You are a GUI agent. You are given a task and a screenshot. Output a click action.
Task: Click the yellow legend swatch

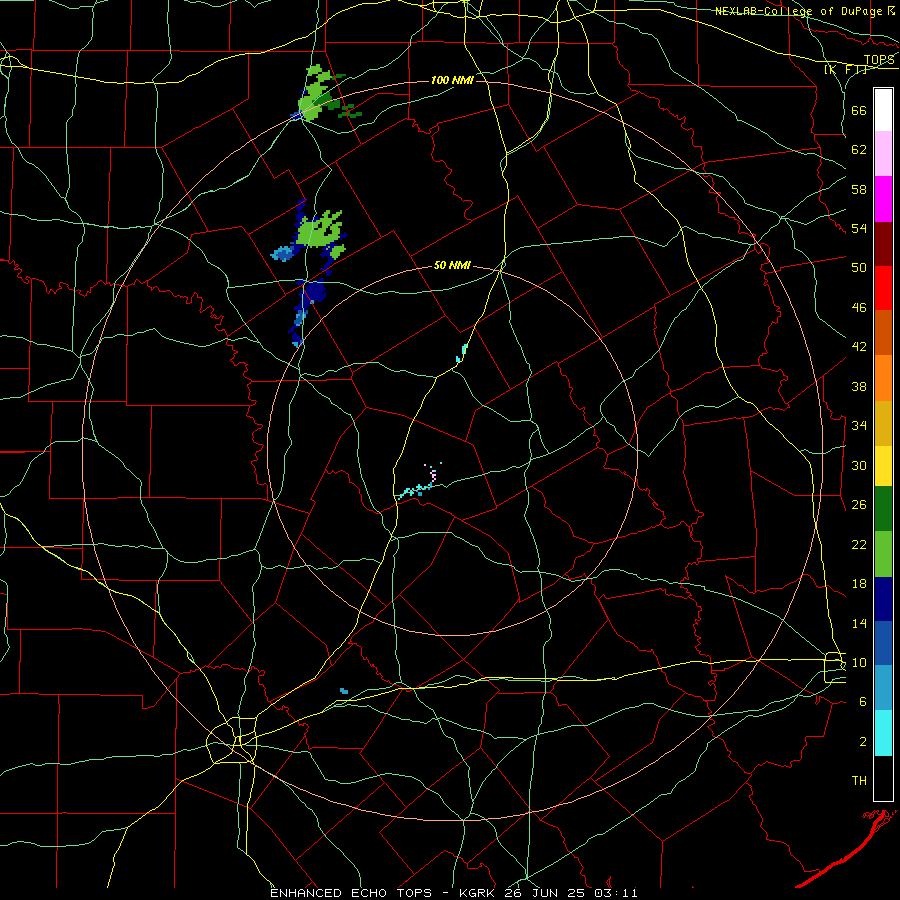pyautogui.click(x=883, y=465)
